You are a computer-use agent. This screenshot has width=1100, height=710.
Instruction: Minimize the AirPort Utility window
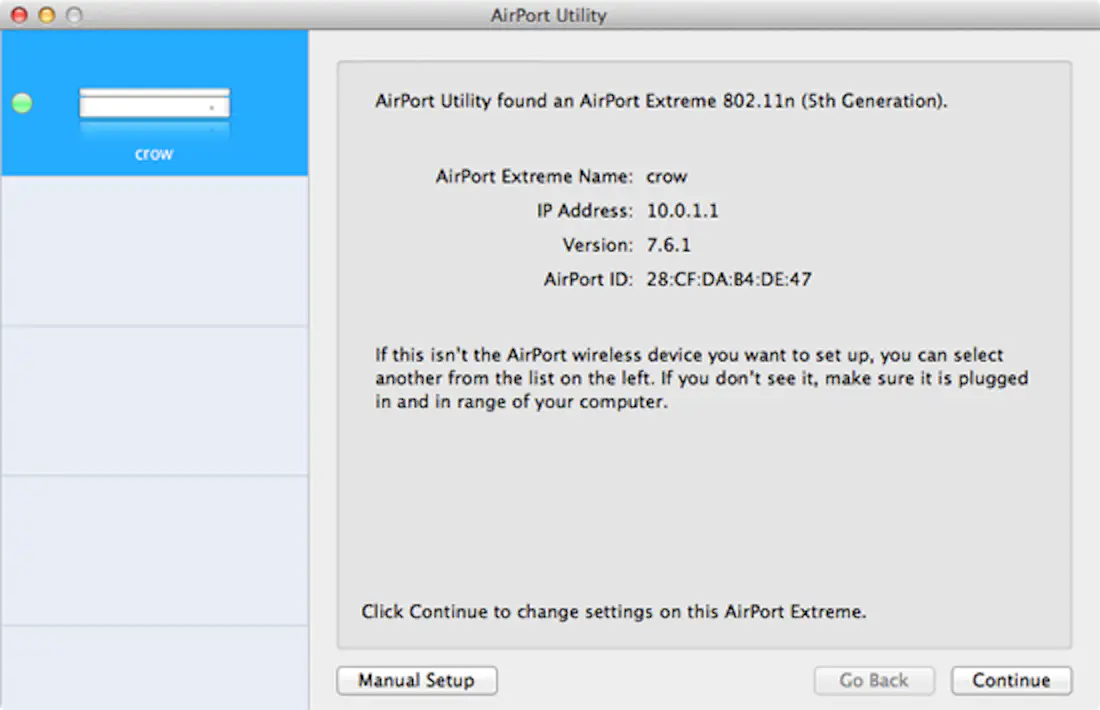pos(46,15)
